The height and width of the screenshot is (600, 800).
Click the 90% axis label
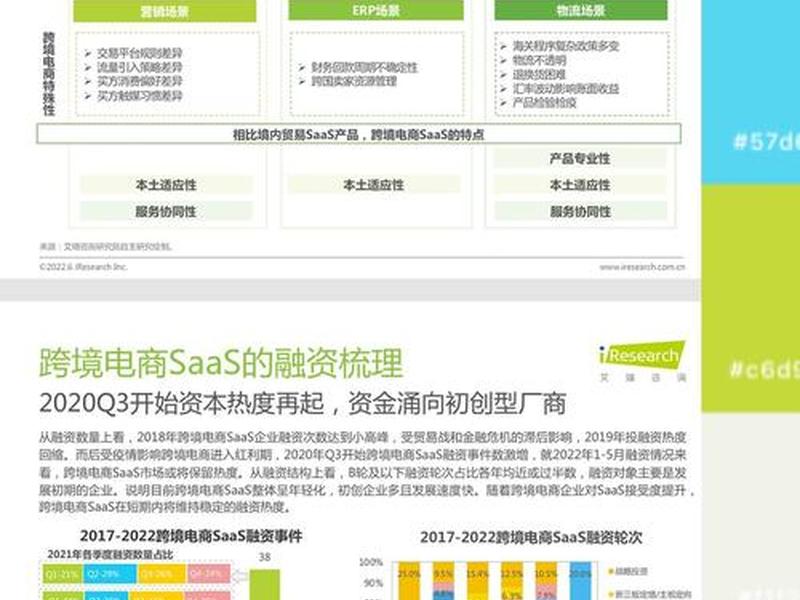pyautogui.click(x=373, y=583)
